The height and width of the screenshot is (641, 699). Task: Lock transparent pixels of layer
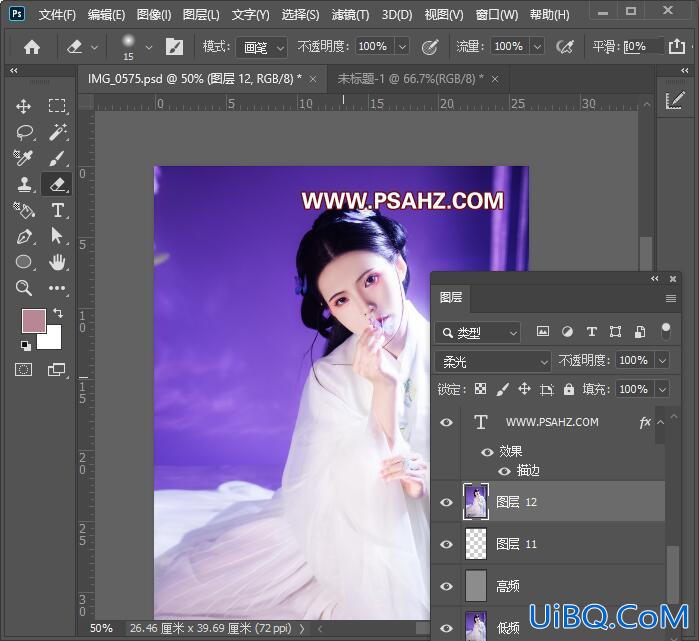480,389
